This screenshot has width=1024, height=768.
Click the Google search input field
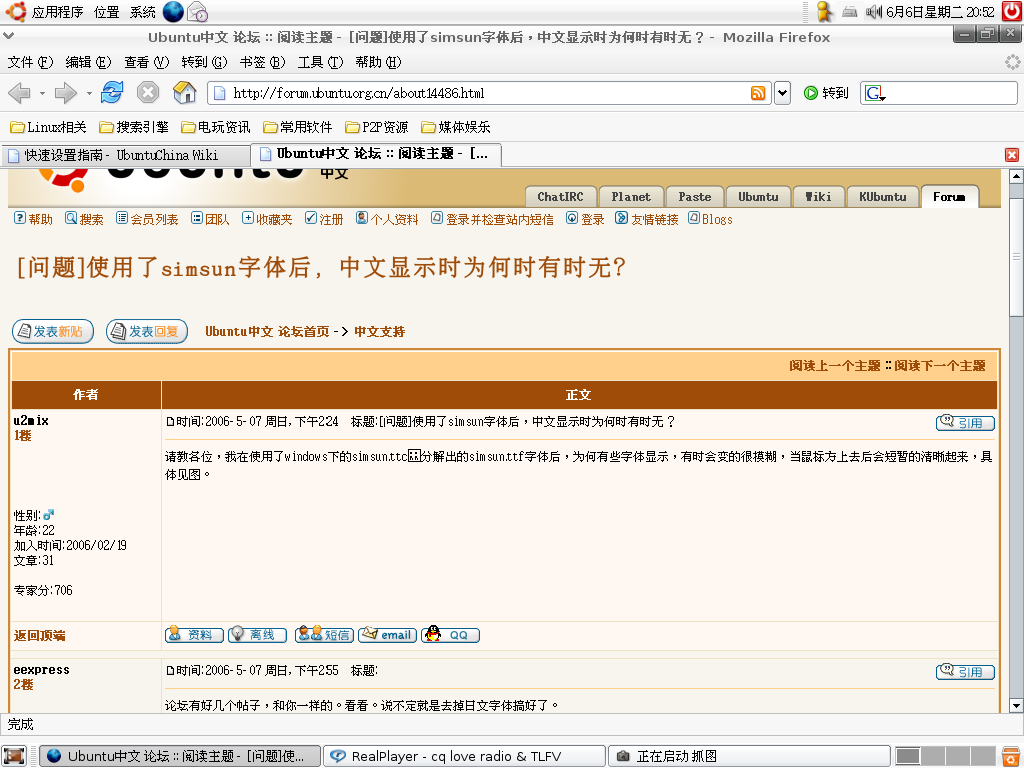click(x=950, y=93)
